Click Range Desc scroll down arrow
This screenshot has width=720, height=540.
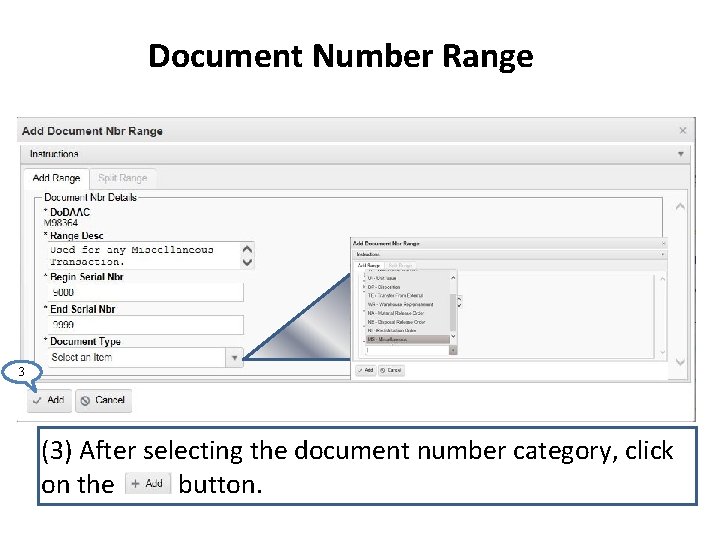(247, 263)
